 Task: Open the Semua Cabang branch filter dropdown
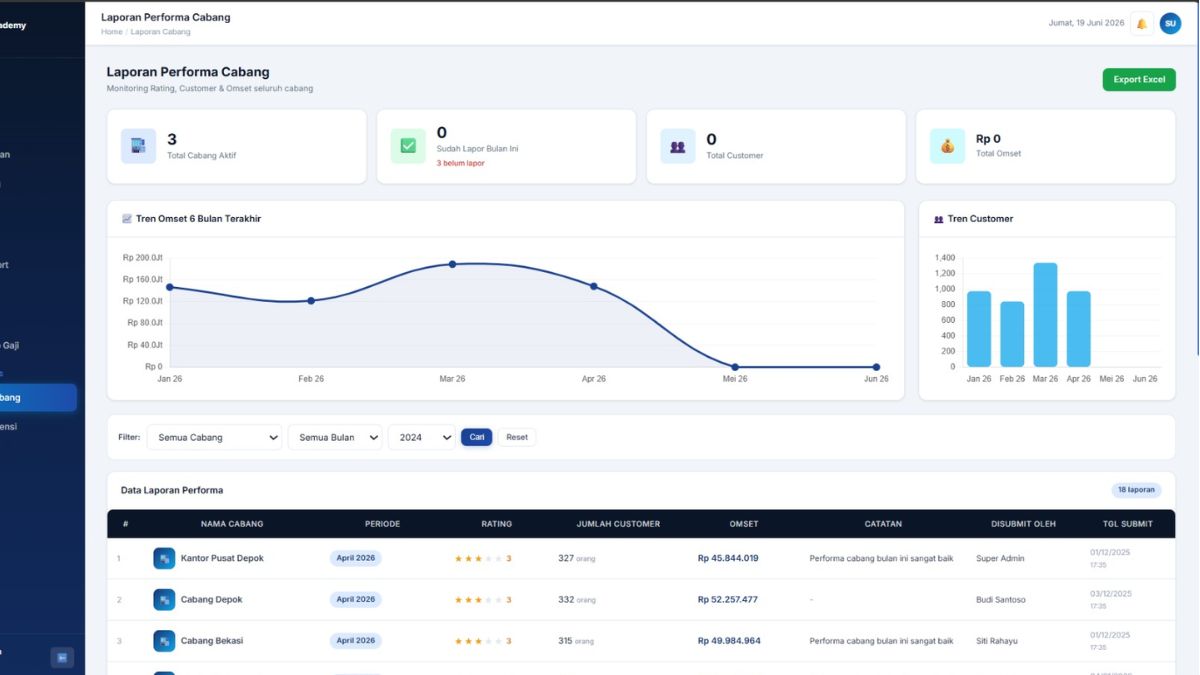[215, 437]
